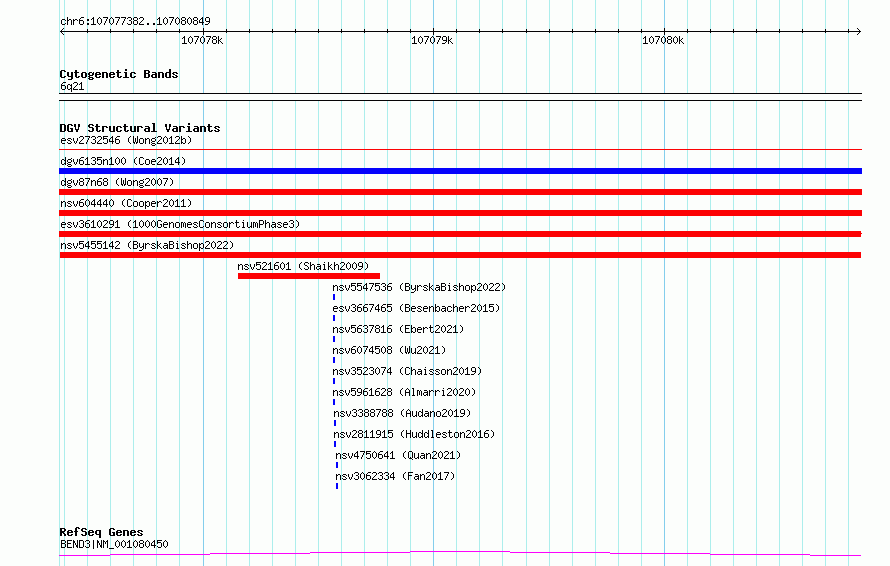Open nsv604440 (Cooper2011) variant label
Viewport: 890px width, 566px height.
coord(126,203)
